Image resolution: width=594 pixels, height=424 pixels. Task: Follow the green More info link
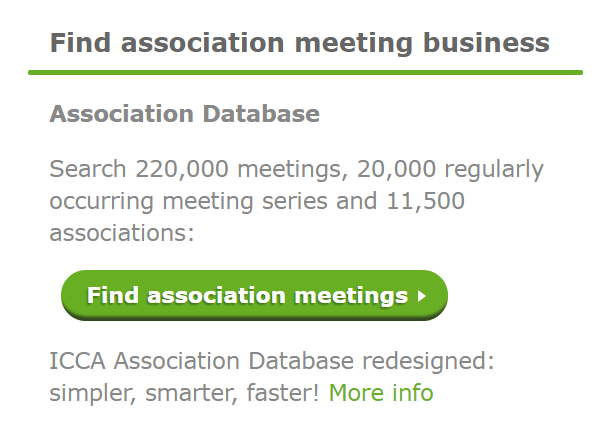381,393
